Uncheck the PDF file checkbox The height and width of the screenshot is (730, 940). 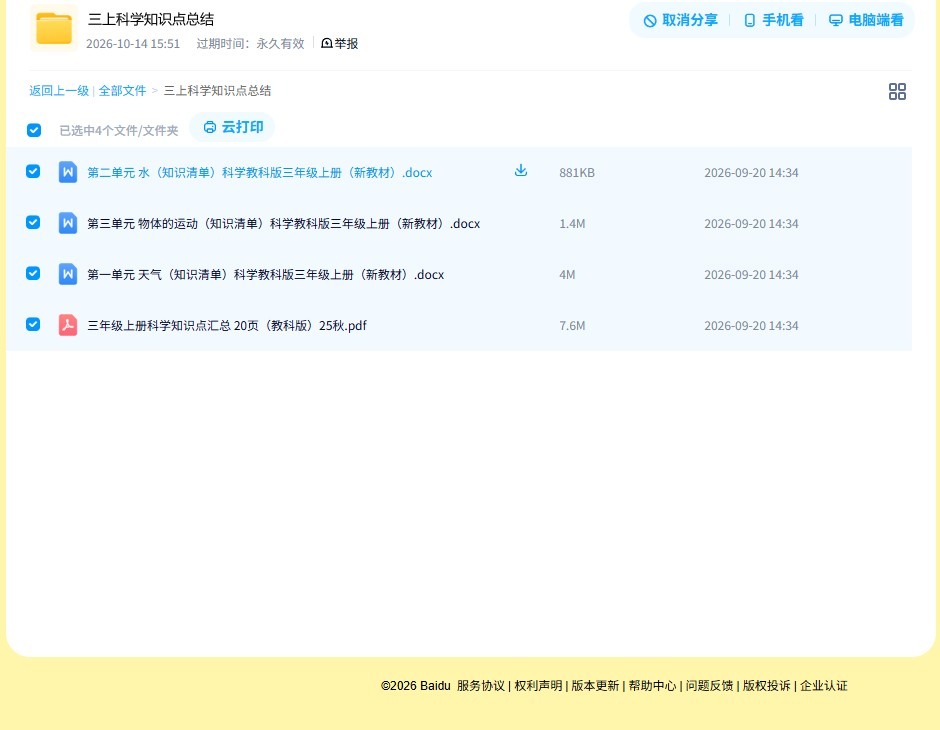click(33, 324)
